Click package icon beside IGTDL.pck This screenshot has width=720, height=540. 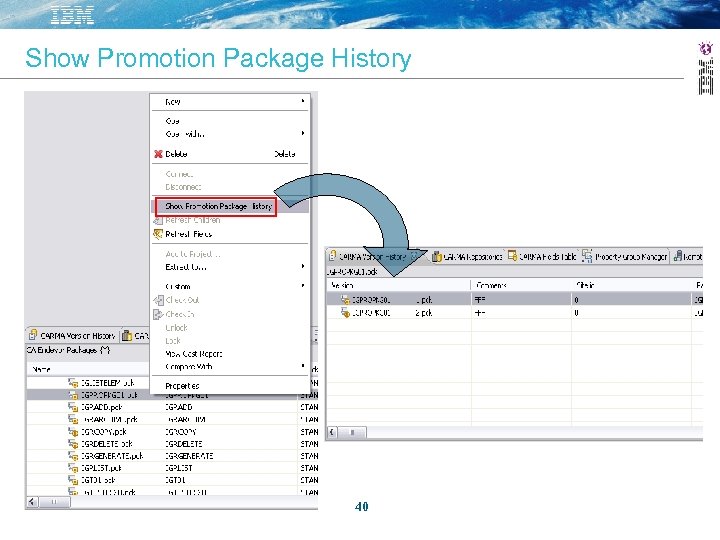tap(73, 480)
